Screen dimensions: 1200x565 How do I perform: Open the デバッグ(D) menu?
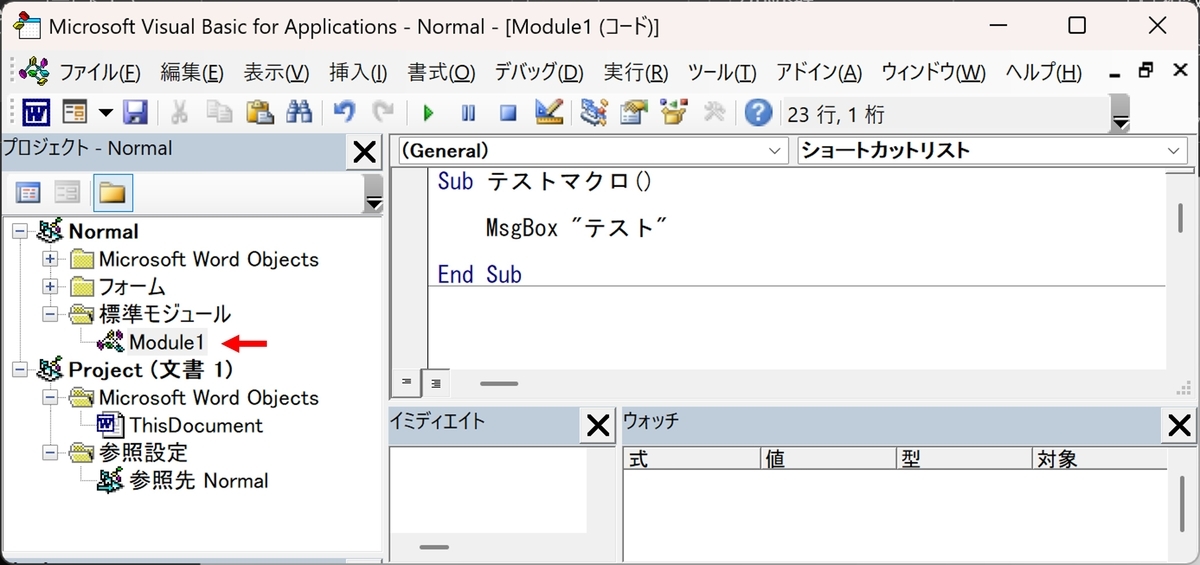[539, 72]
